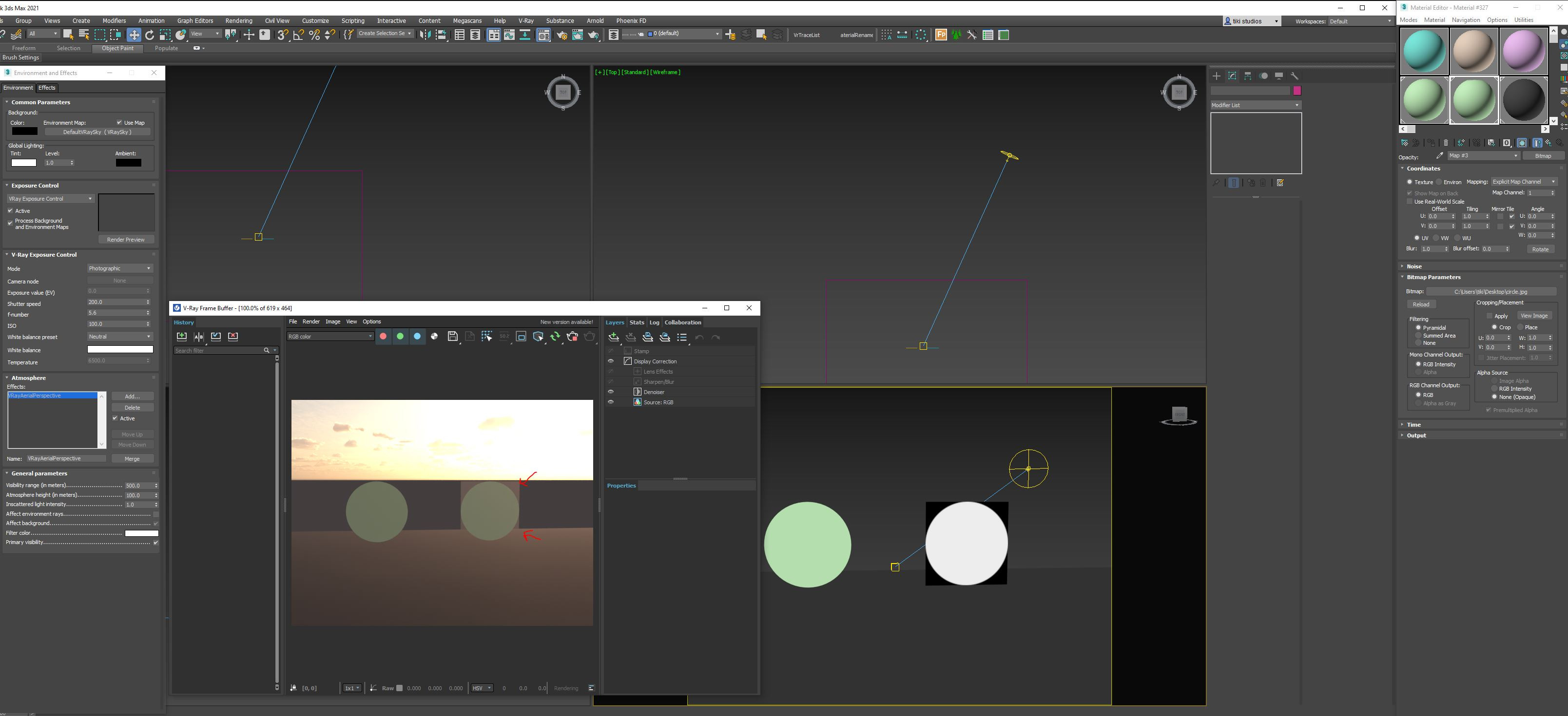
Task: Expand the Noise rollout
Action: (1414, 266)
